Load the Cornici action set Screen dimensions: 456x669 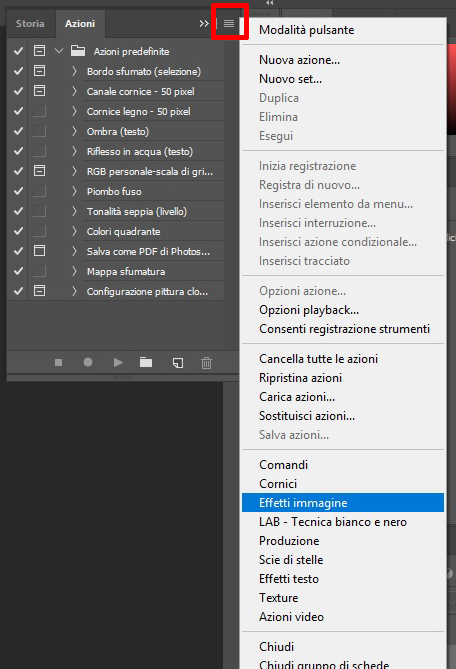(343, 484)
